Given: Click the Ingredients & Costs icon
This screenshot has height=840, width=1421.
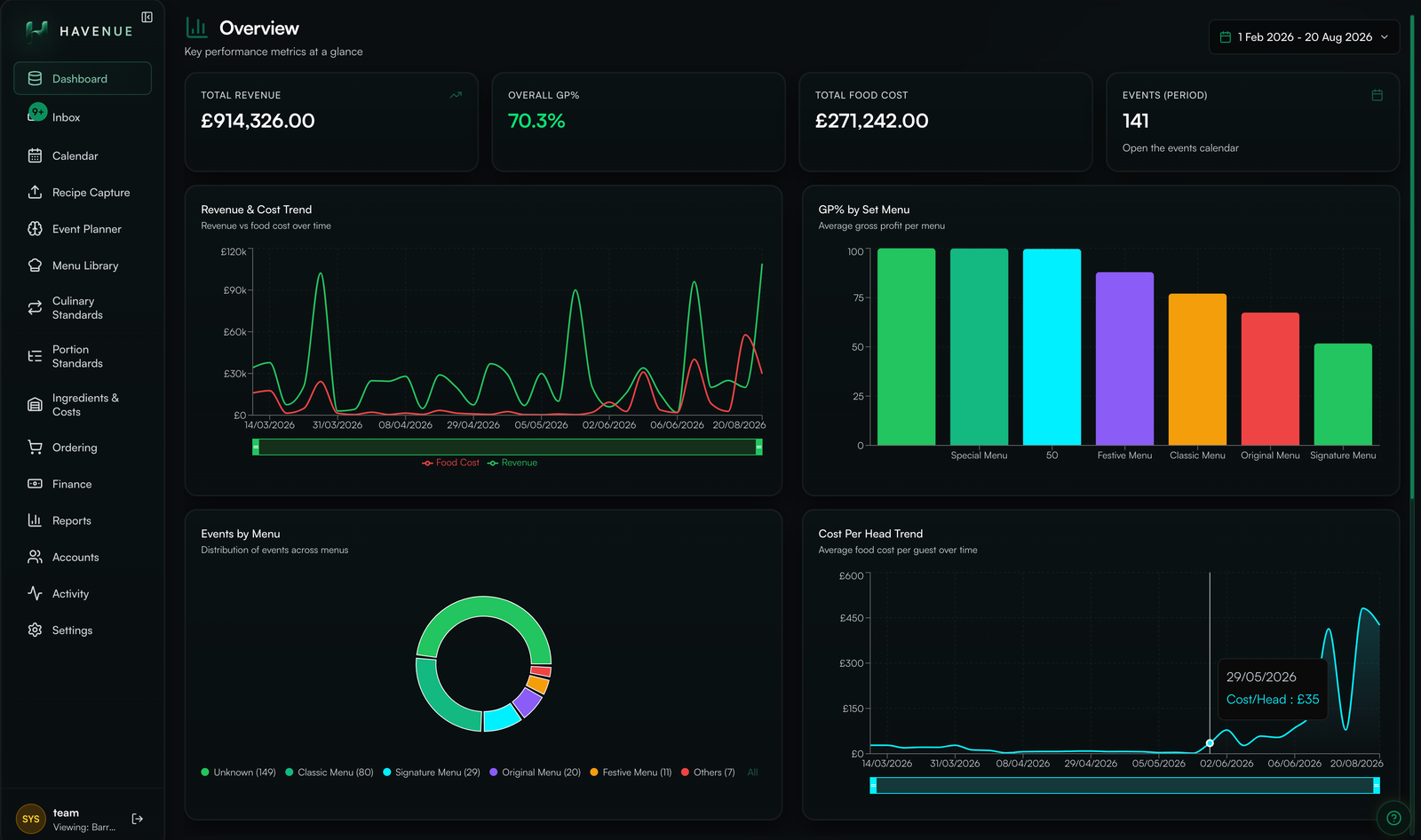Looking at the screenshot, I should tap(35, 405).
